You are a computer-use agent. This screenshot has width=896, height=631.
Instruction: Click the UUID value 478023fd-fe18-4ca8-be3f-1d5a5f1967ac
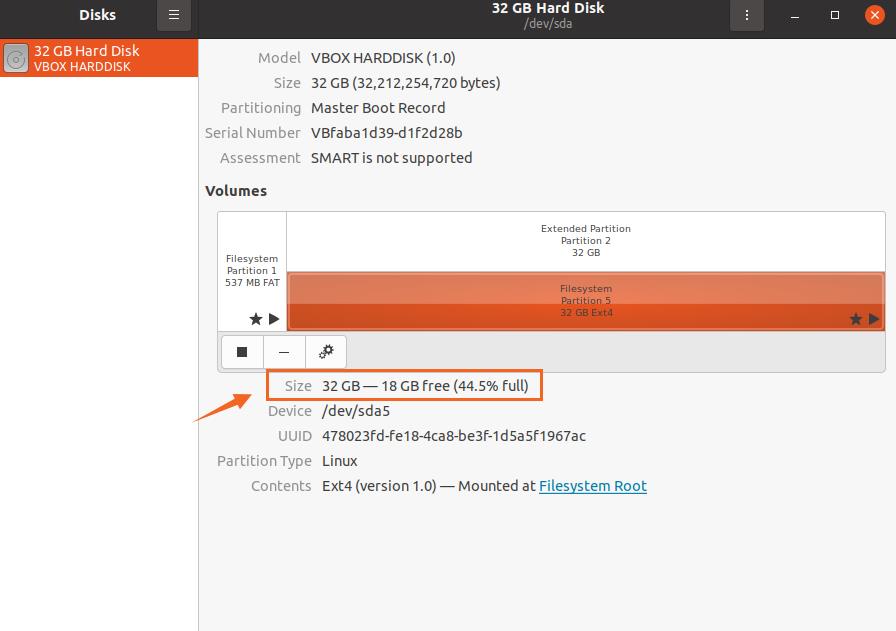(454, 436)
